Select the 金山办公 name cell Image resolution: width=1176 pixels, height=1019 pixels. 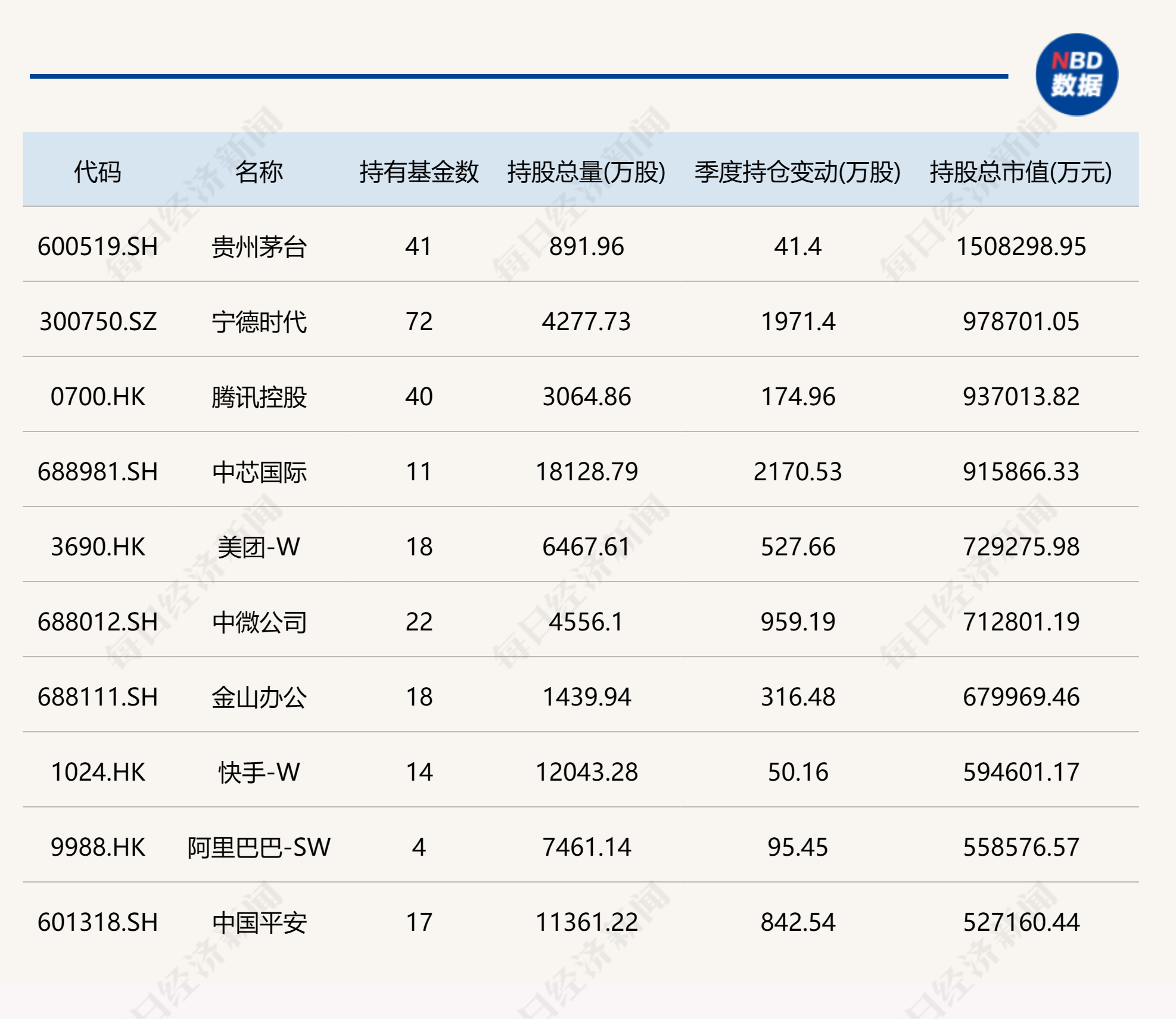pos(259,698)
